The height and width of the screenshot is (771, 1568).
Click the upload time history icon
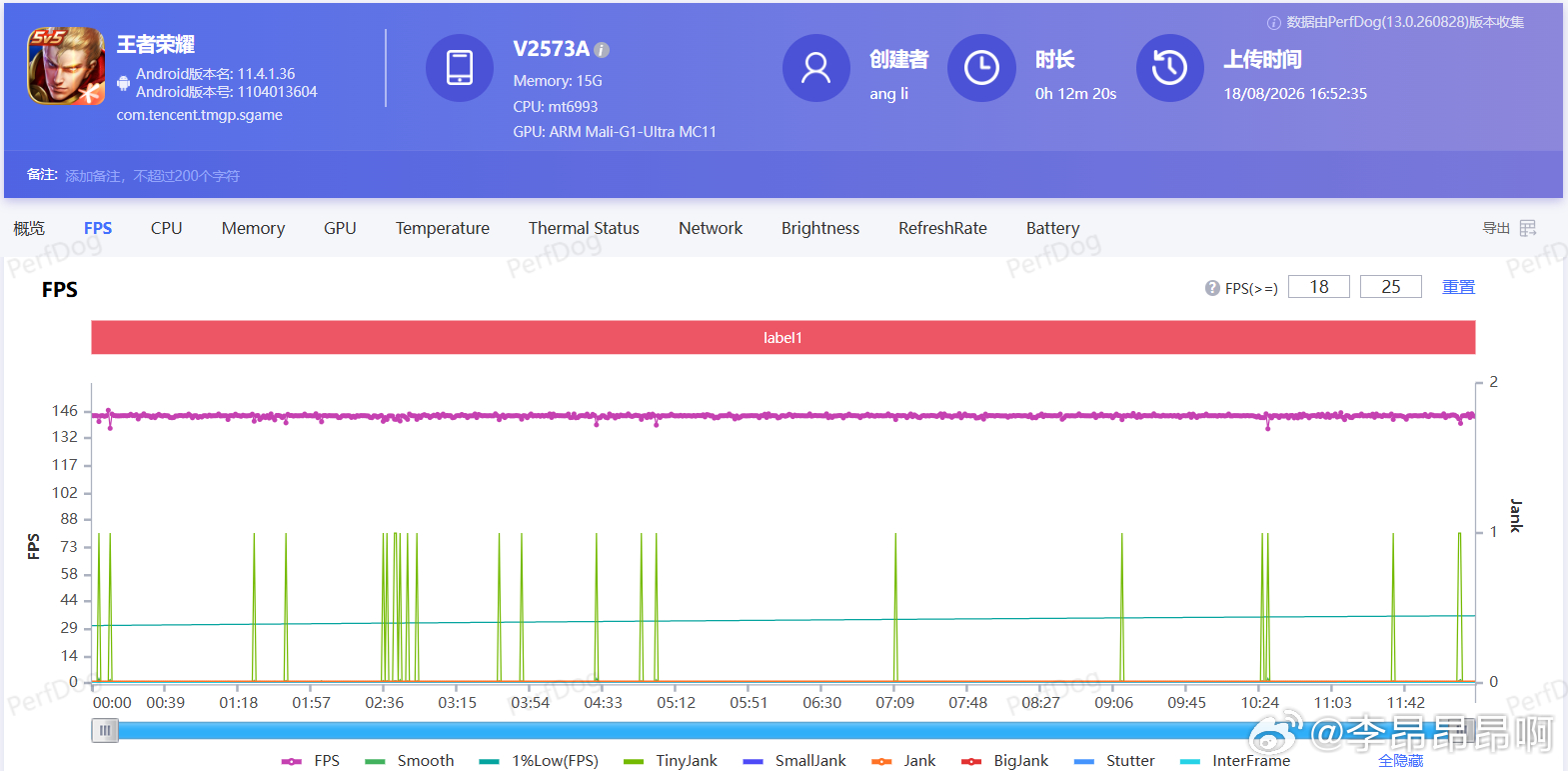tap(1170, 68)
